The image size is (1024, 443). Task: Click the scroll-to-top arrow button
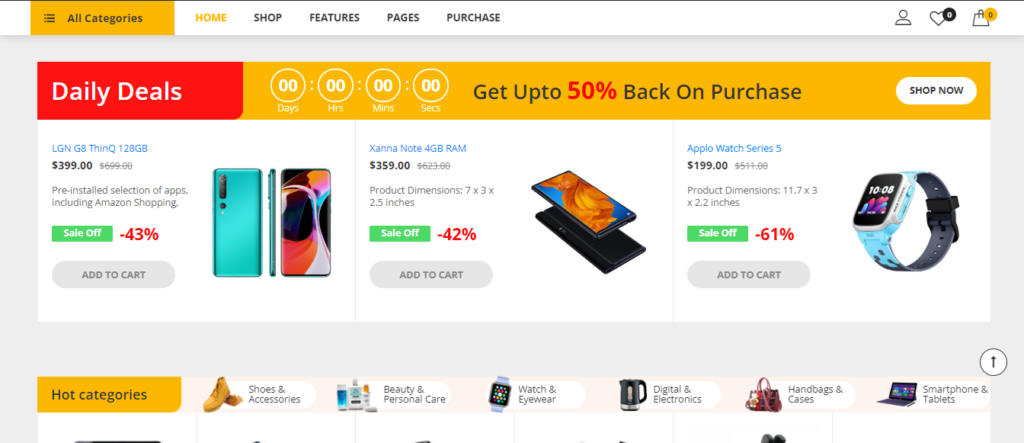(992, 361)
